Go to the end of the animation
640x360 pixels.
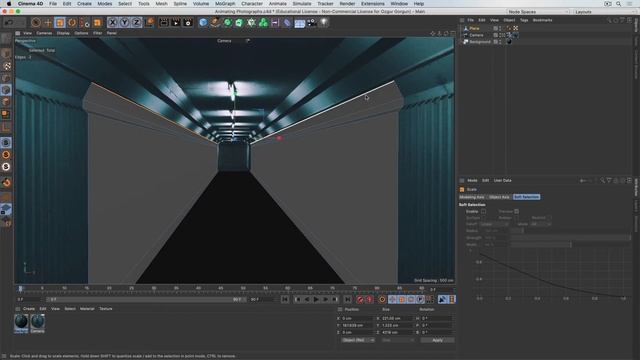point(347,300)
